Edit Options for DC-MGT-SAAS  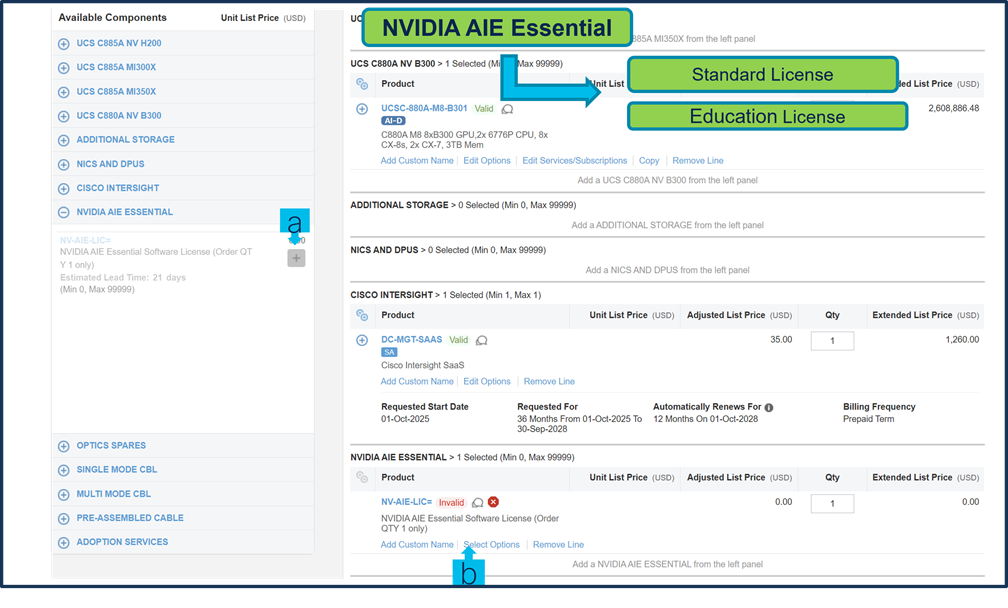click(487, 382)
